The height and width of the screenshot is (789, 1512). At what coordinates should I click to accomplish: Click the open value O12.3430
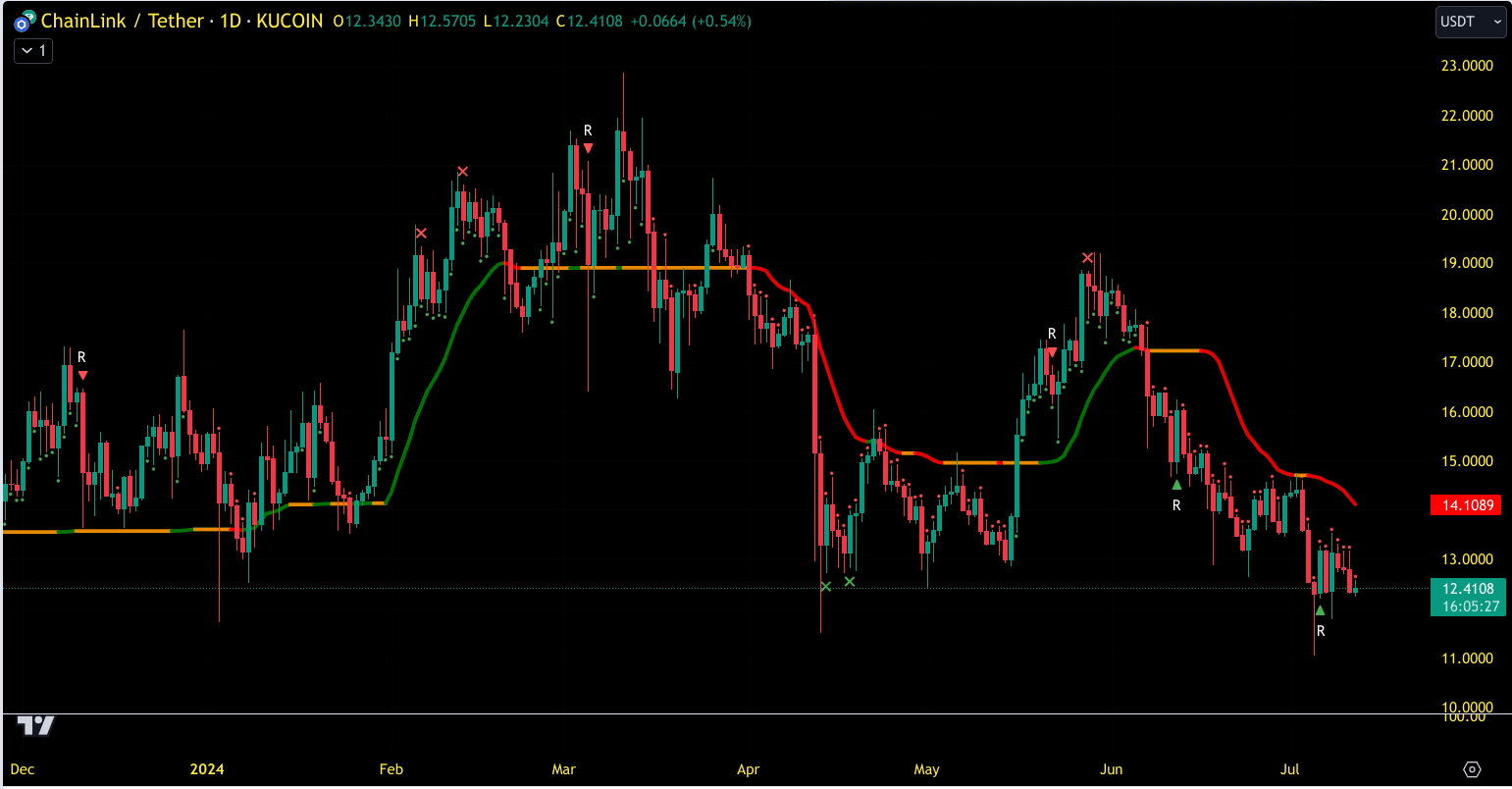point(367,21)
